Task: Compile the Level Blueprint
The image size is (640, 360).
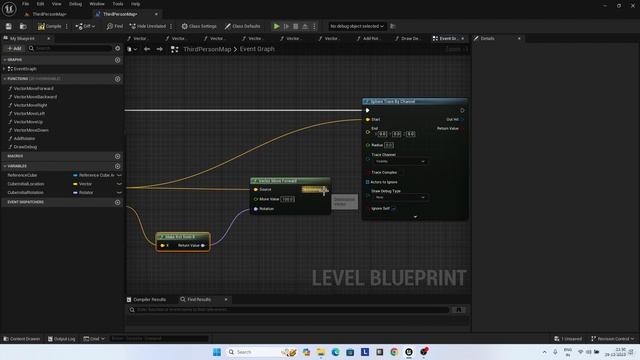Action: coord(49,26)
